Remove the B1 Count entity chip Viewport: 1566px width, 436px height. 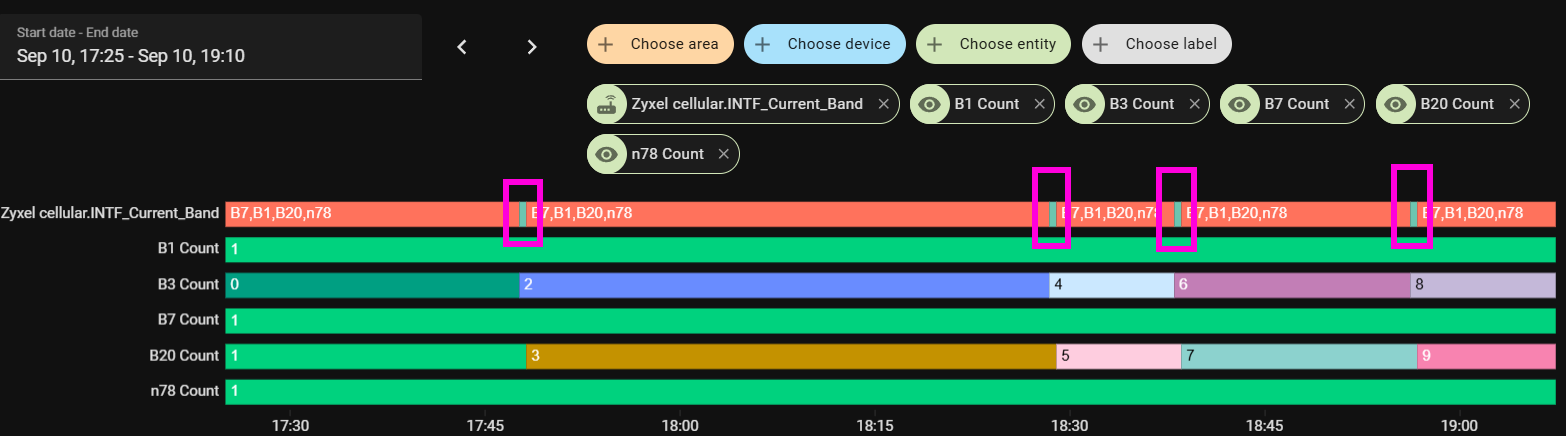point(1039,104)
